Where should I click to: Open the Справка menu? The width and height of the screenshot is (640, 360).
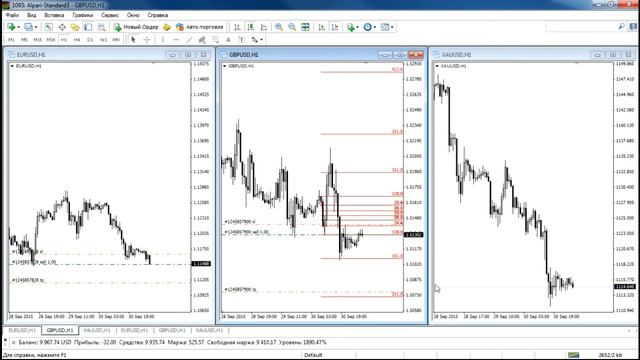[x=158, y=15]
